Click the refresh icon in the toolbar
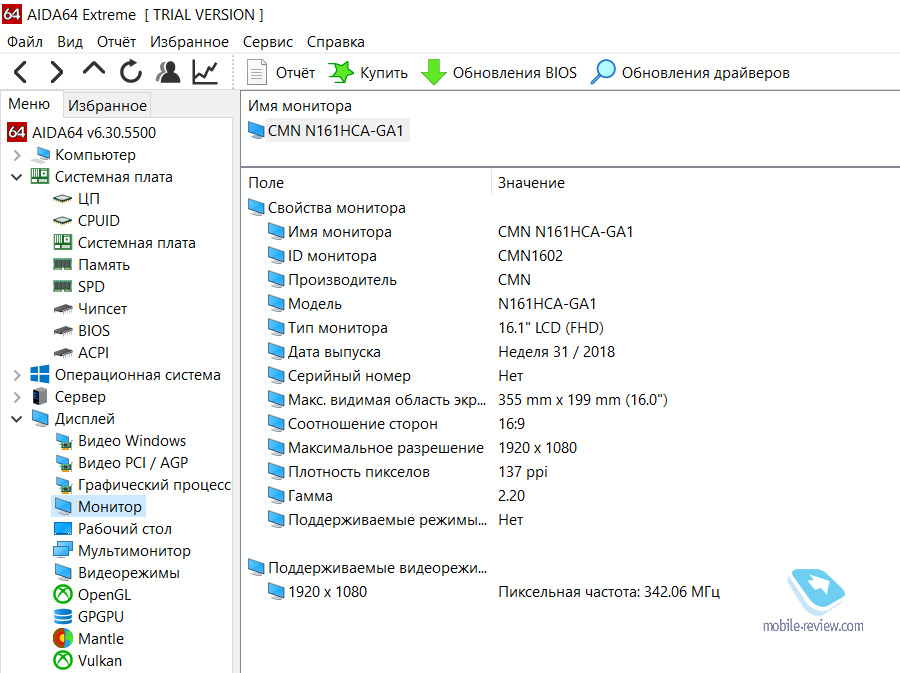 coord(130,72)
